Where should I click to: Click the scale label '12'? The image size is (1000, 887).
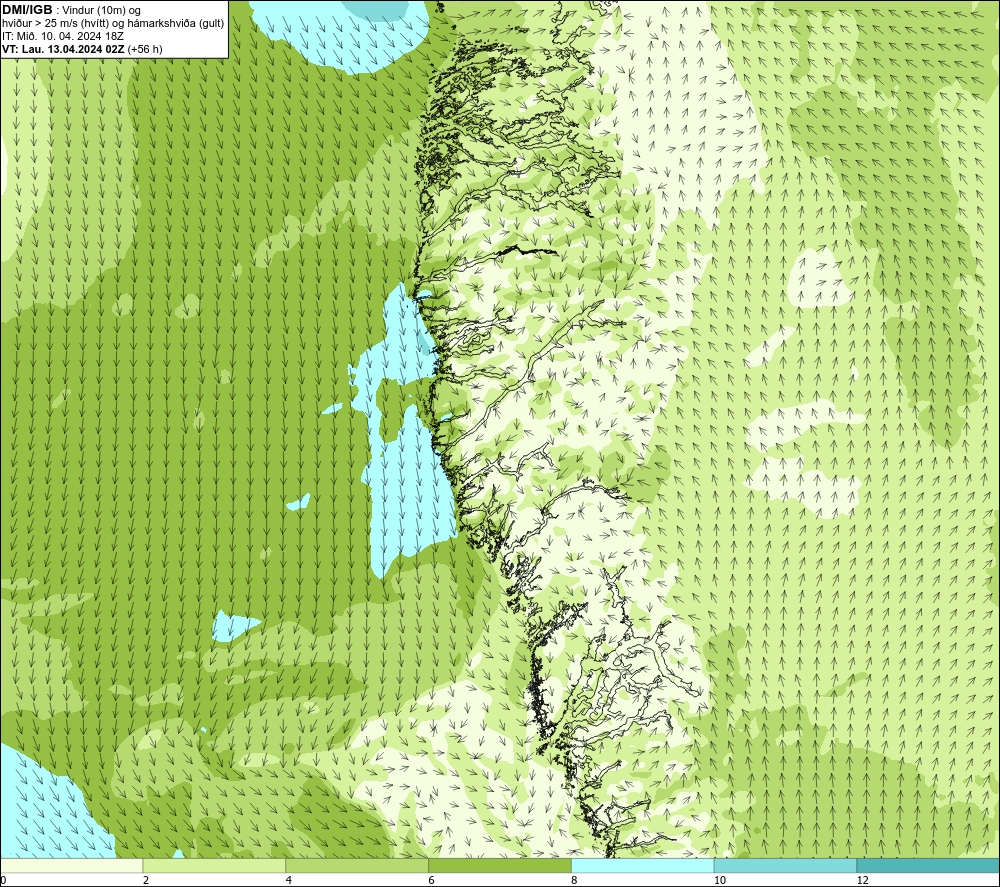(x=862, y=880)
